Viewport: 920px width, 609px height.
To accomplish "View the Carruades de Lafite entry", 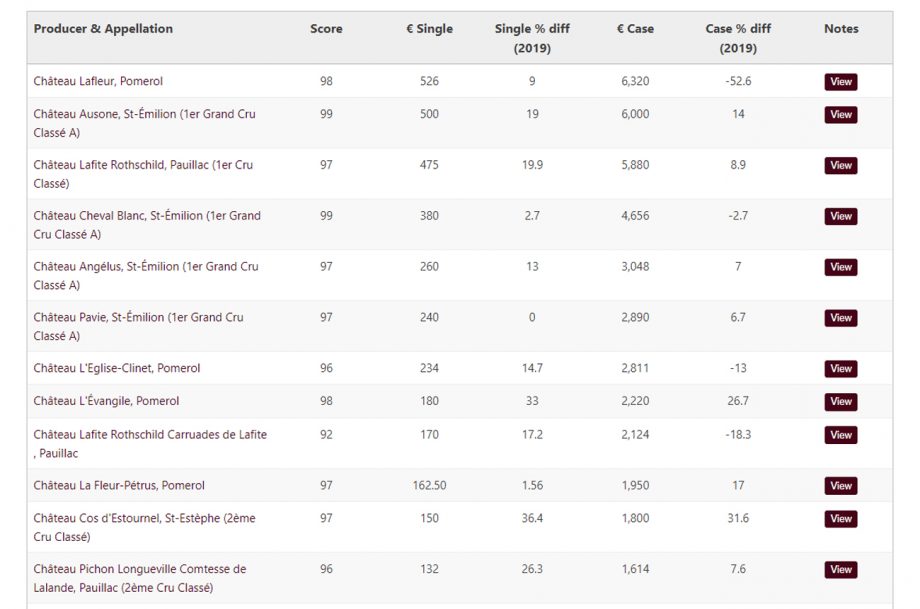I will (840, 434).
